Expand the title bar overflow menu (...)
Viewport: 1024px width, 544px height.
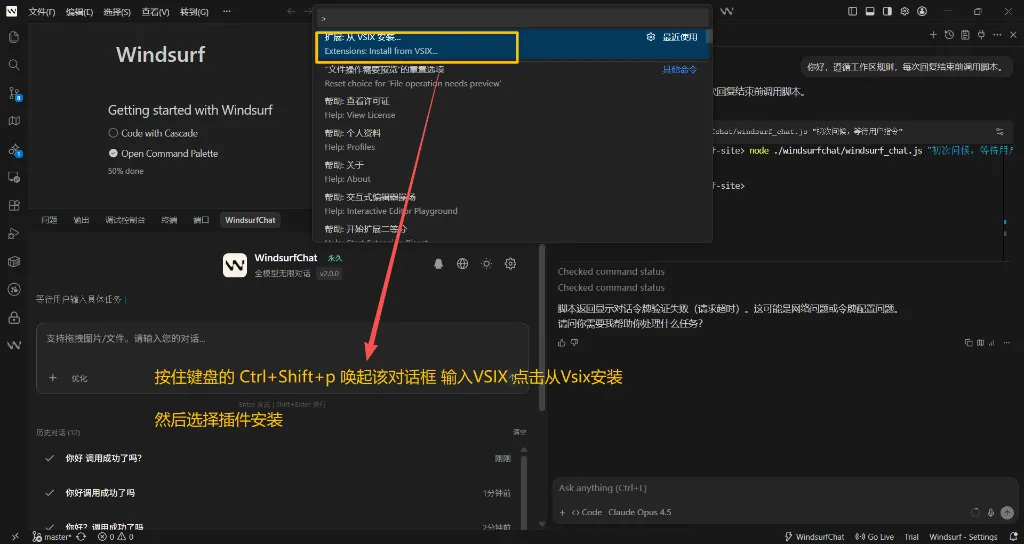227,12
